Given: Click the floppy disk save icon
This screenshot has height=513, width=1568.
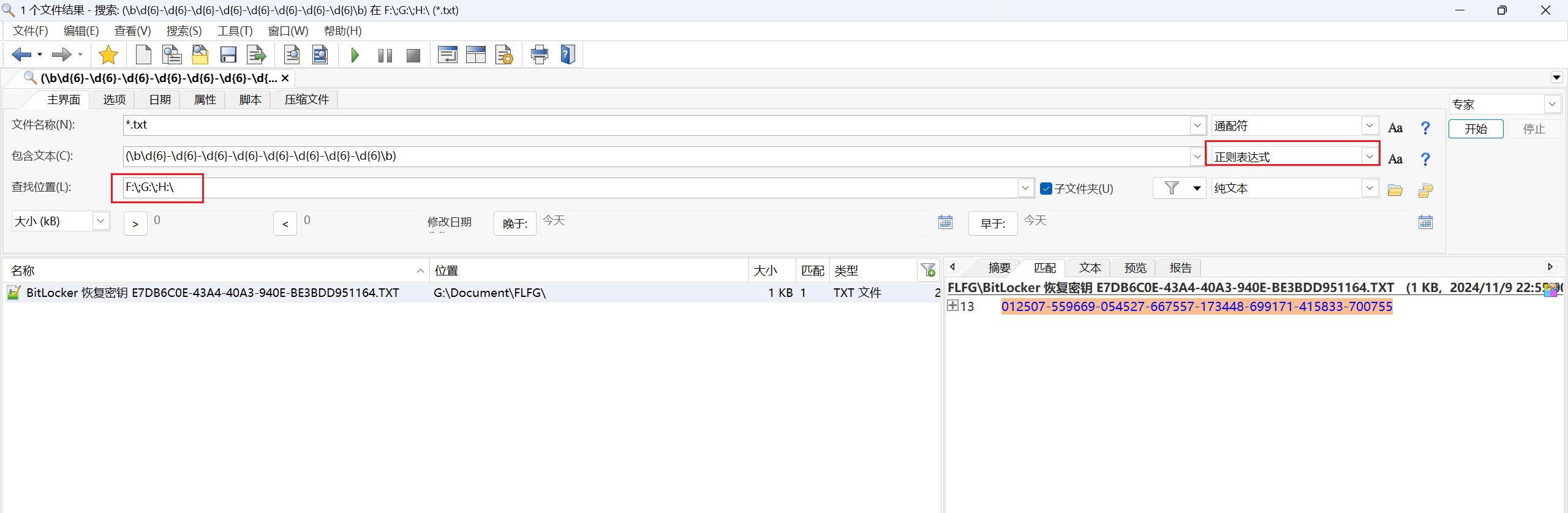Looking at the screenshot, I should point(228,55).
